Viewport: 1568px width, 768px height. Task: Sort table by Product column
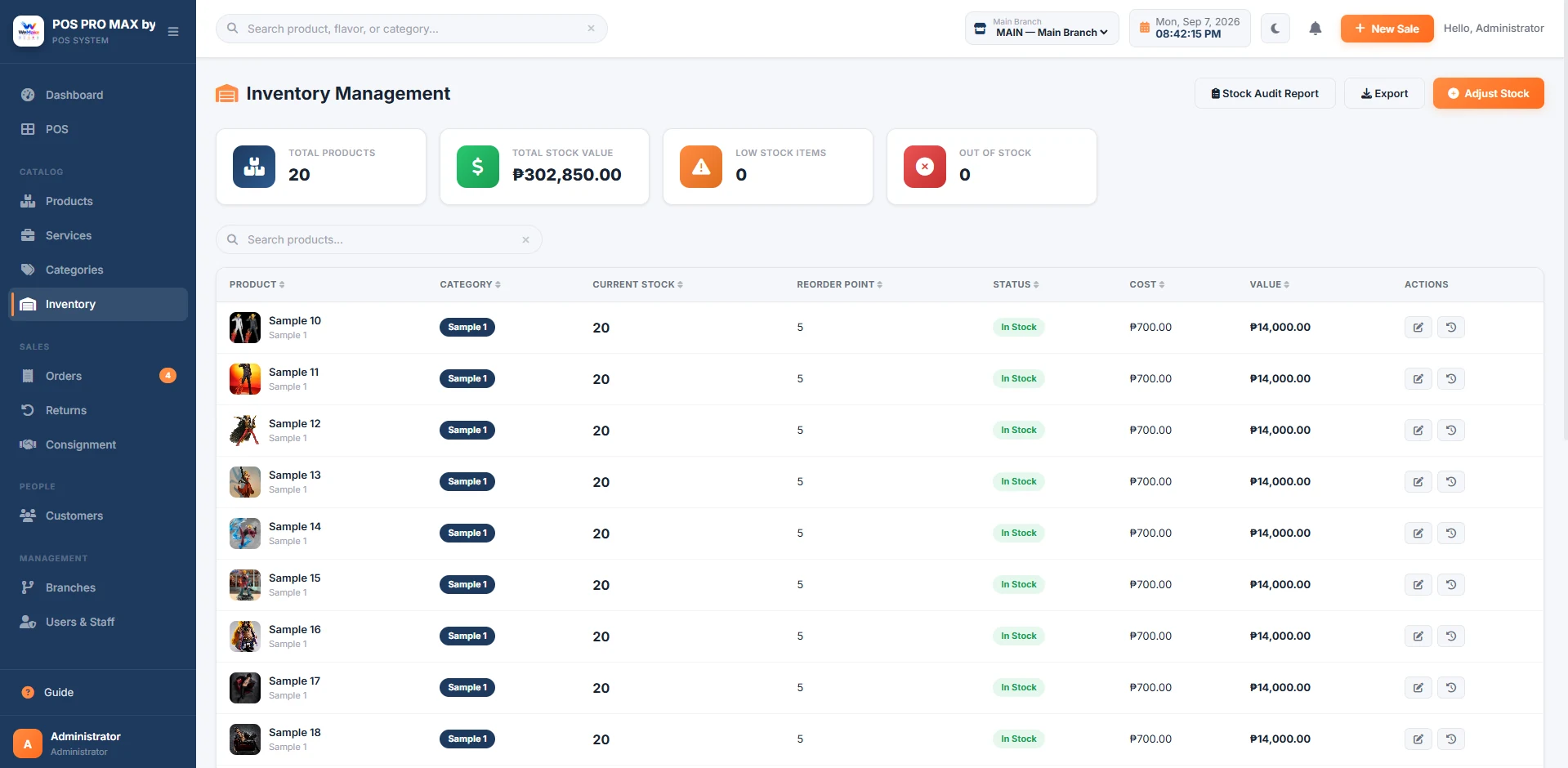tap(257, 284)
